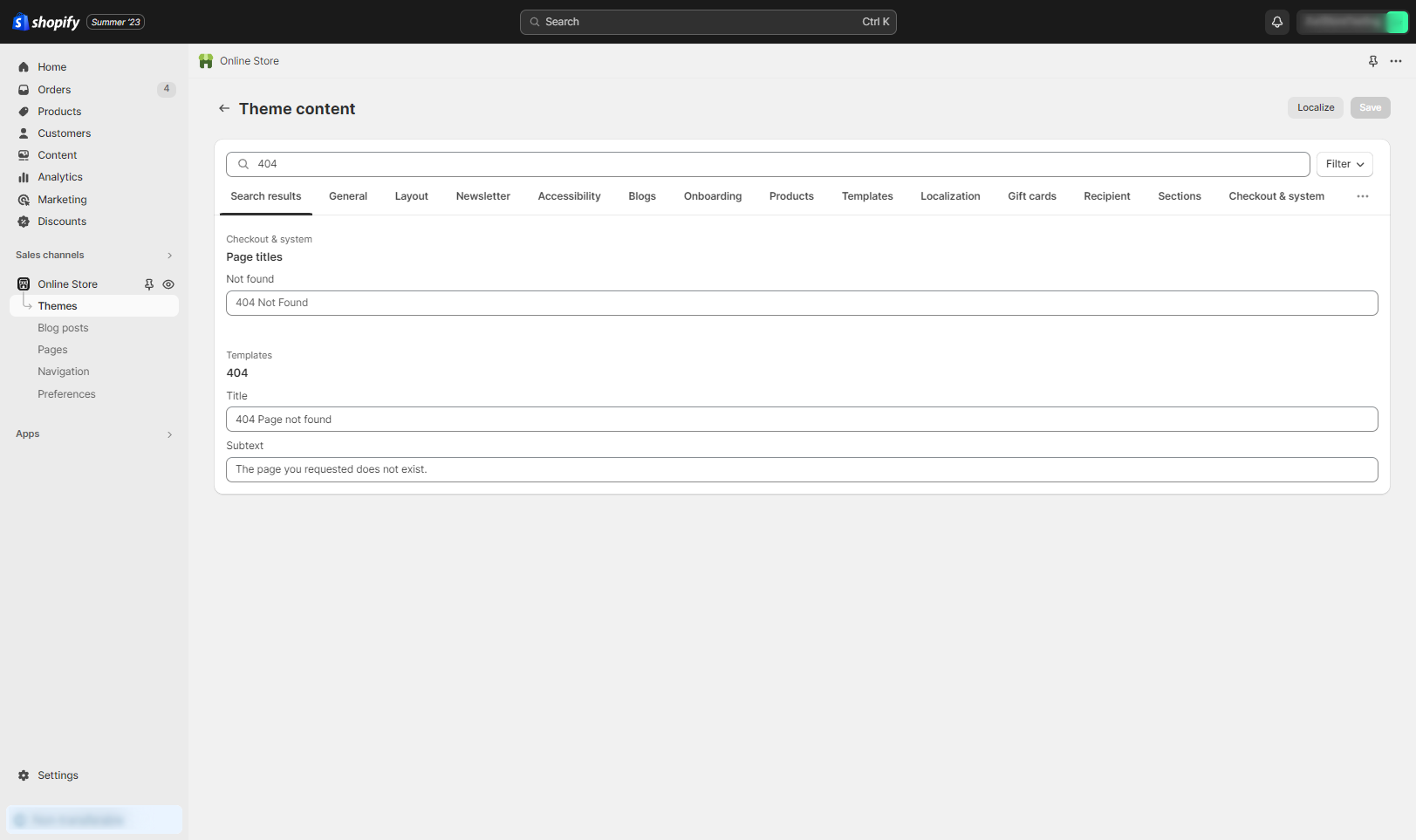The height and width of the screenshot is (840, 1416).
Task: Click the Marketing target icon
Action: 24,200
